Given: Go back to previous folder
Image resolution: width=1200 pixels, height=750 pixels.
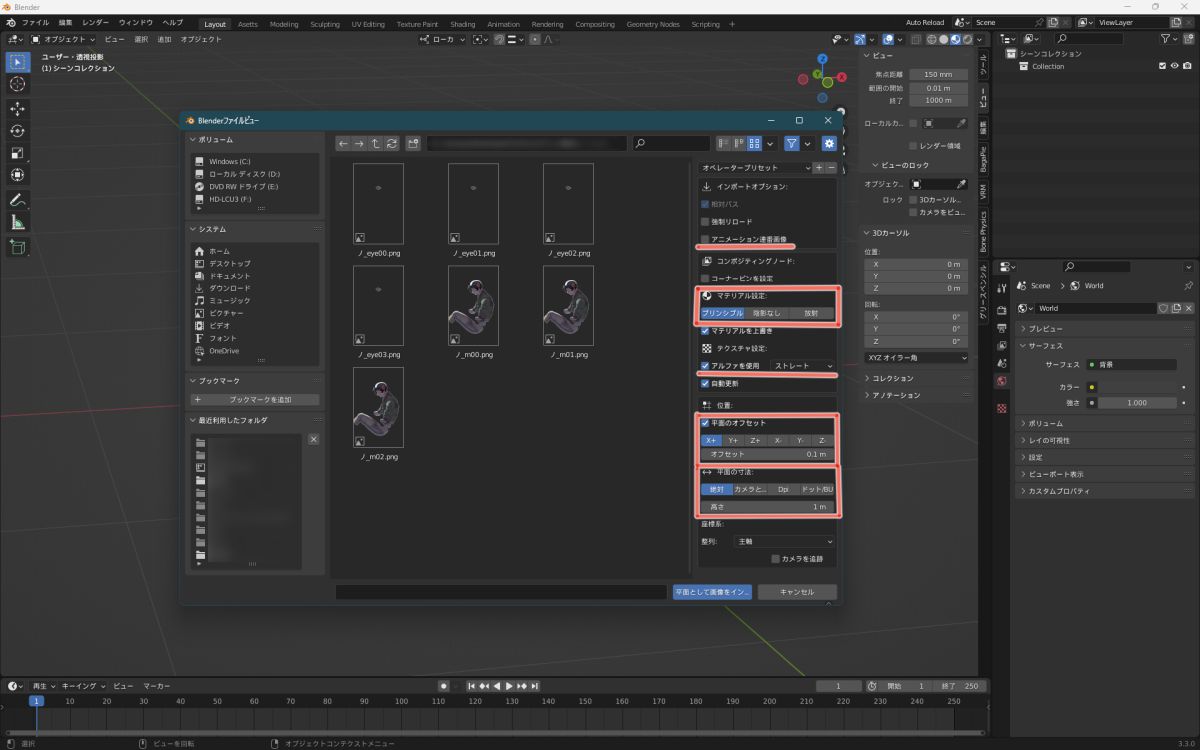Looking at the screenshot, I should coord(343,144).
